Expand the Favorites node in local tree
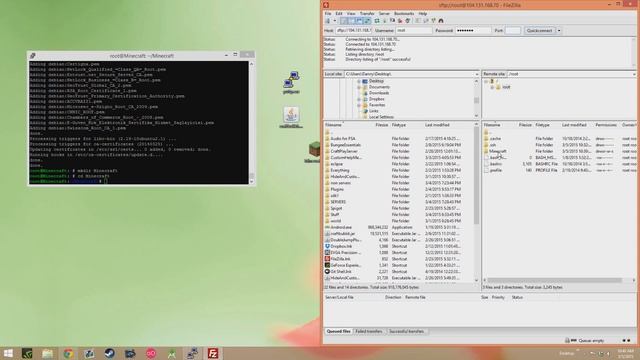640x360 pixels. (359, 105)
